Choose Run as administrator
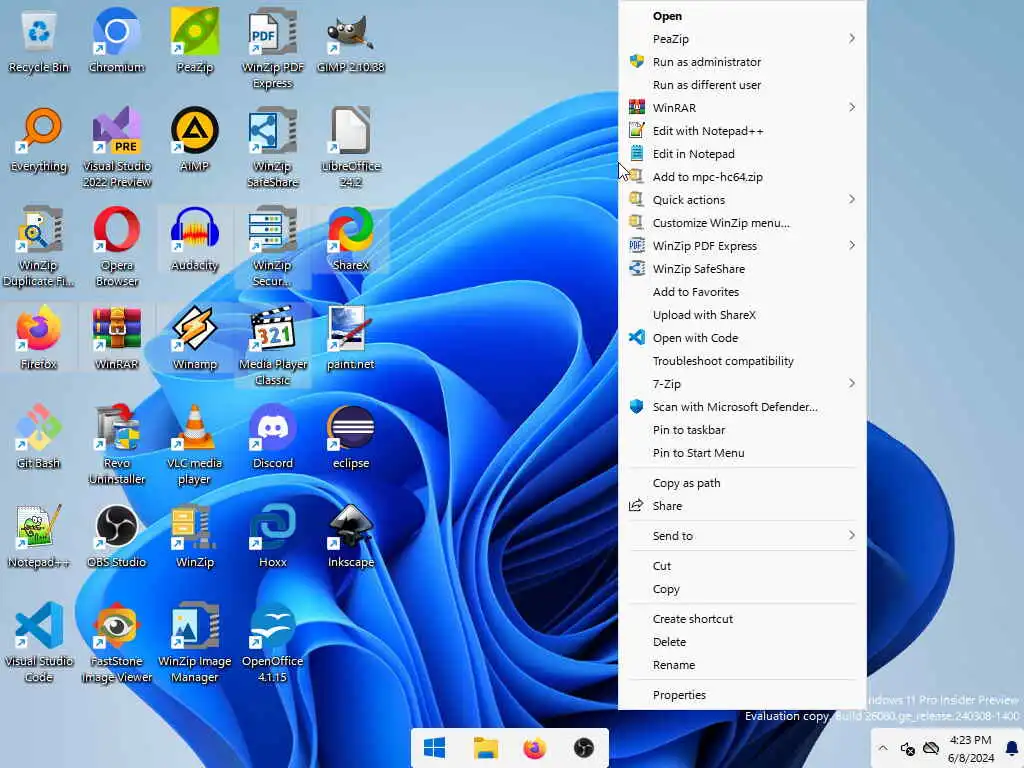The width and height of the screenshot is (1024, 768). [x=742, y=61]
